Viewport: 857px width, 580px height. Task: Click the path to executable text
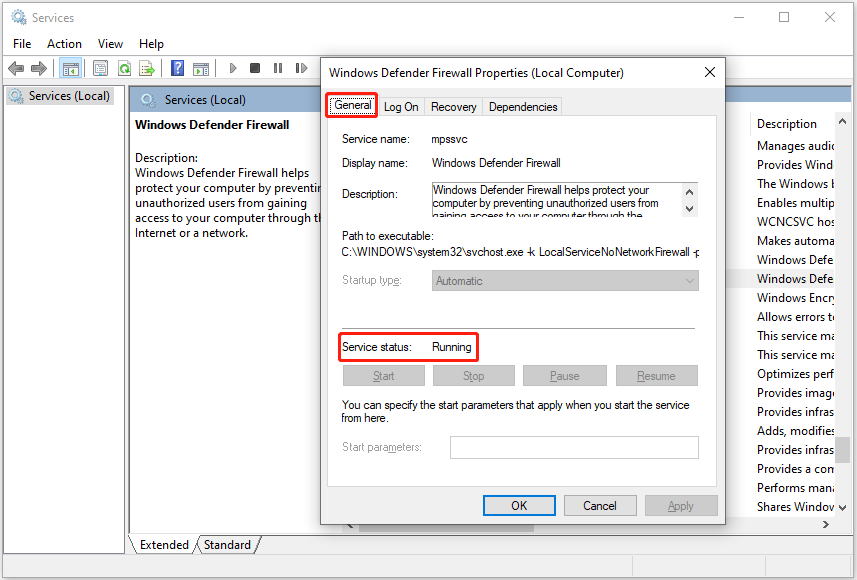tap(520, 252)
